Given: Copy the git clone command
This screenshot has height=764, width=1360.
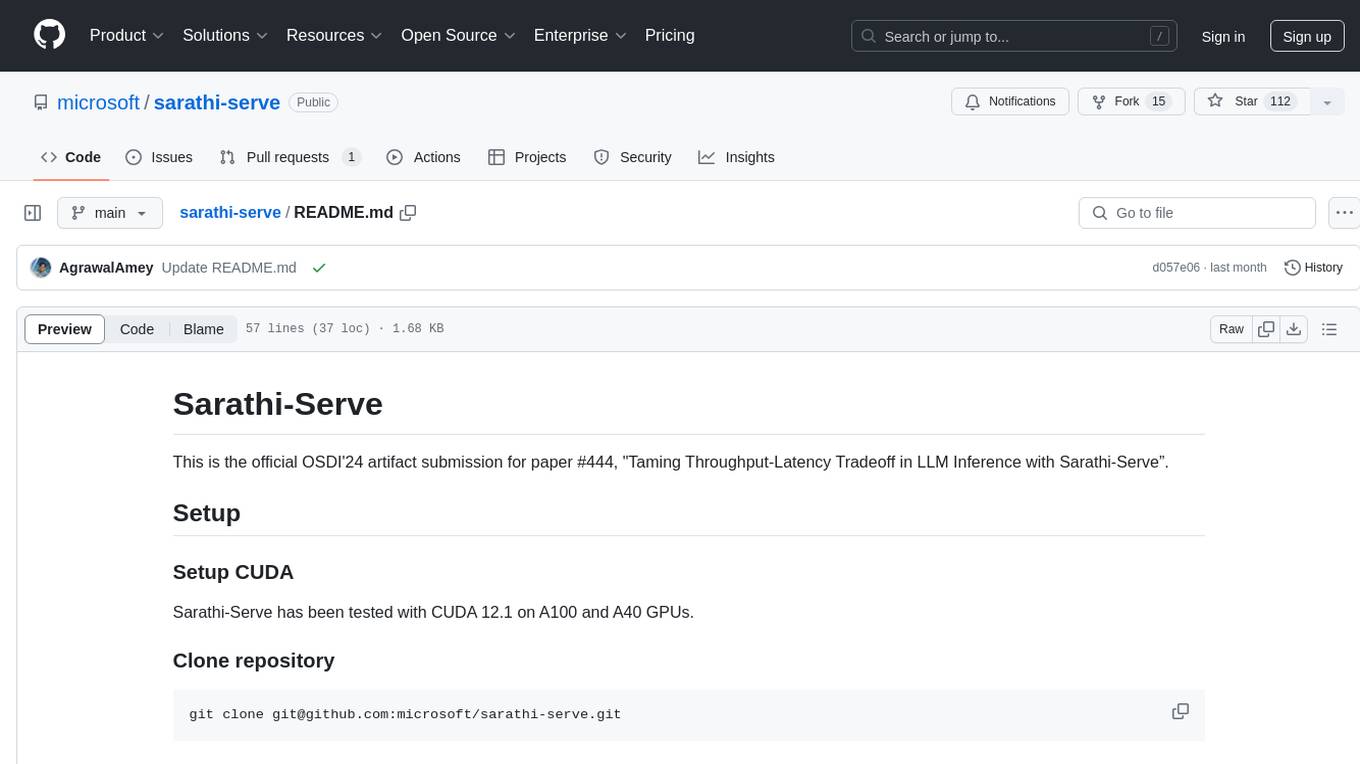Looking at the screenshot, I should pos(1180,711).
